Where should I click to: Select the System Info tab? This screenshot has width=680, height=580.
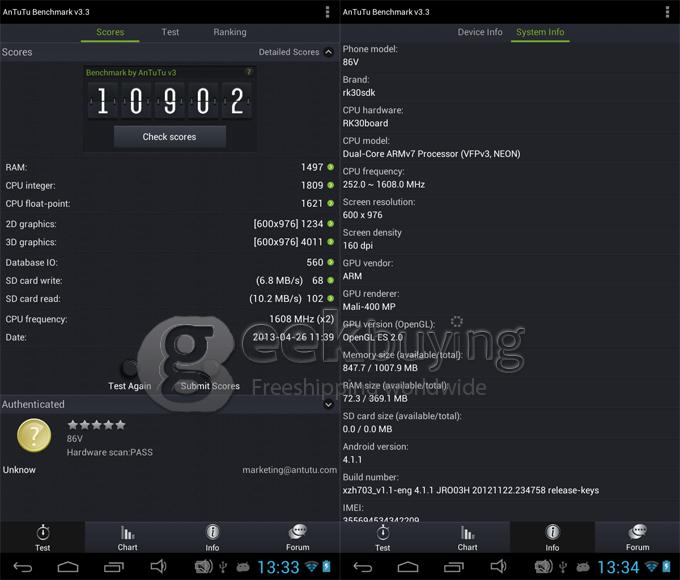coord(540,32)
